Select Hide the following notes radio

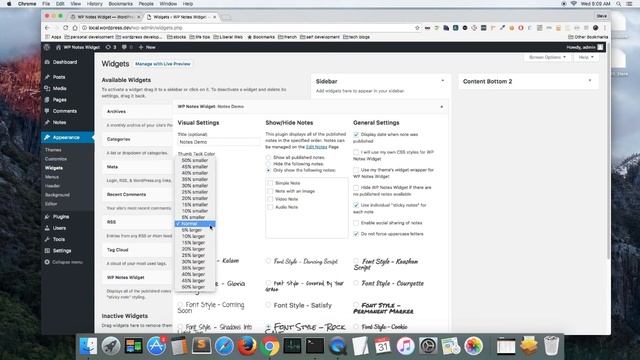click(268, 164)
